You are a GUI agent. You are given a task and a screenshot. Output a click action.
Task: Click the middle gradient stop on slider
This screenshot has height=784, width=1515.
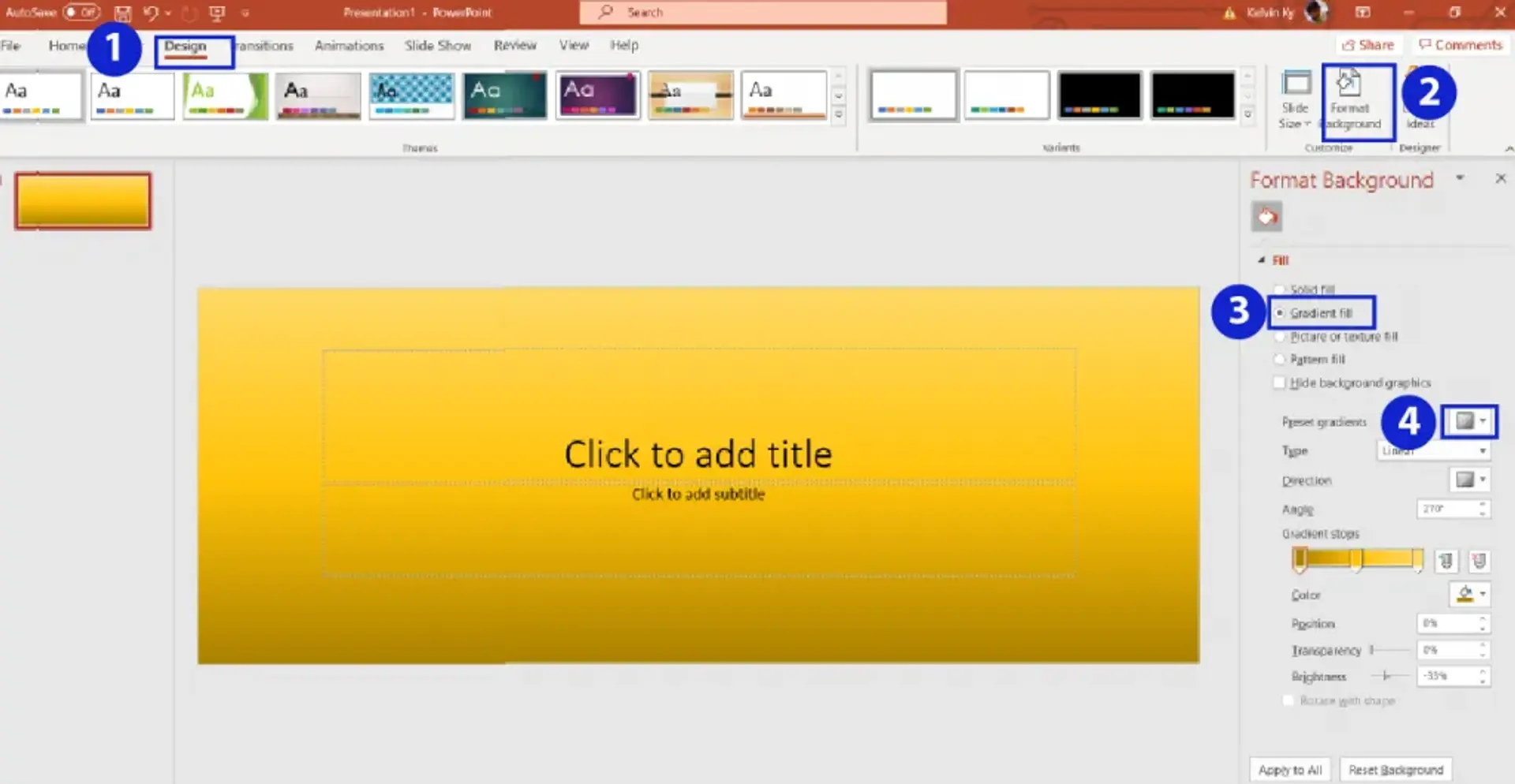(x=1356, y=559)
